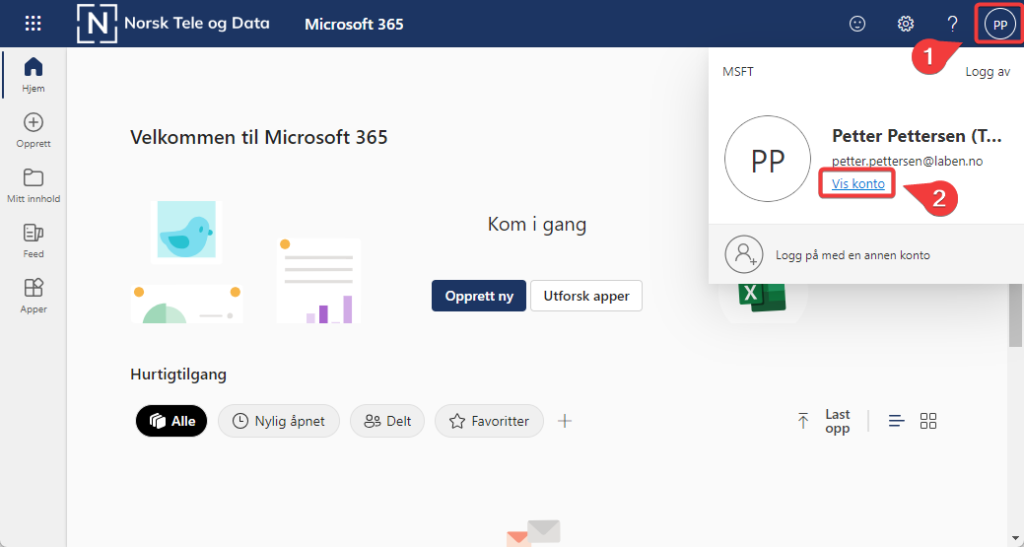Switch to grid view layout

tap(928, 421)
